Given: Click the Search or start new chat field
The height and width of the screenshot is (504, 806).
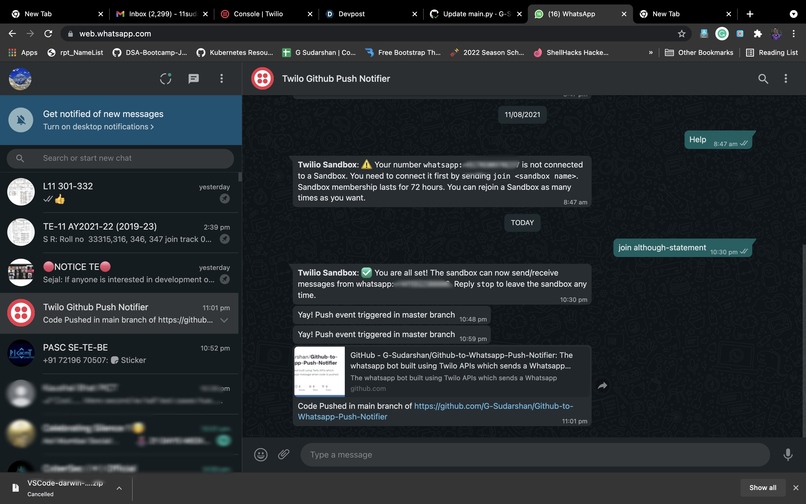Looking at the screenshot, I should coord(120,158).
